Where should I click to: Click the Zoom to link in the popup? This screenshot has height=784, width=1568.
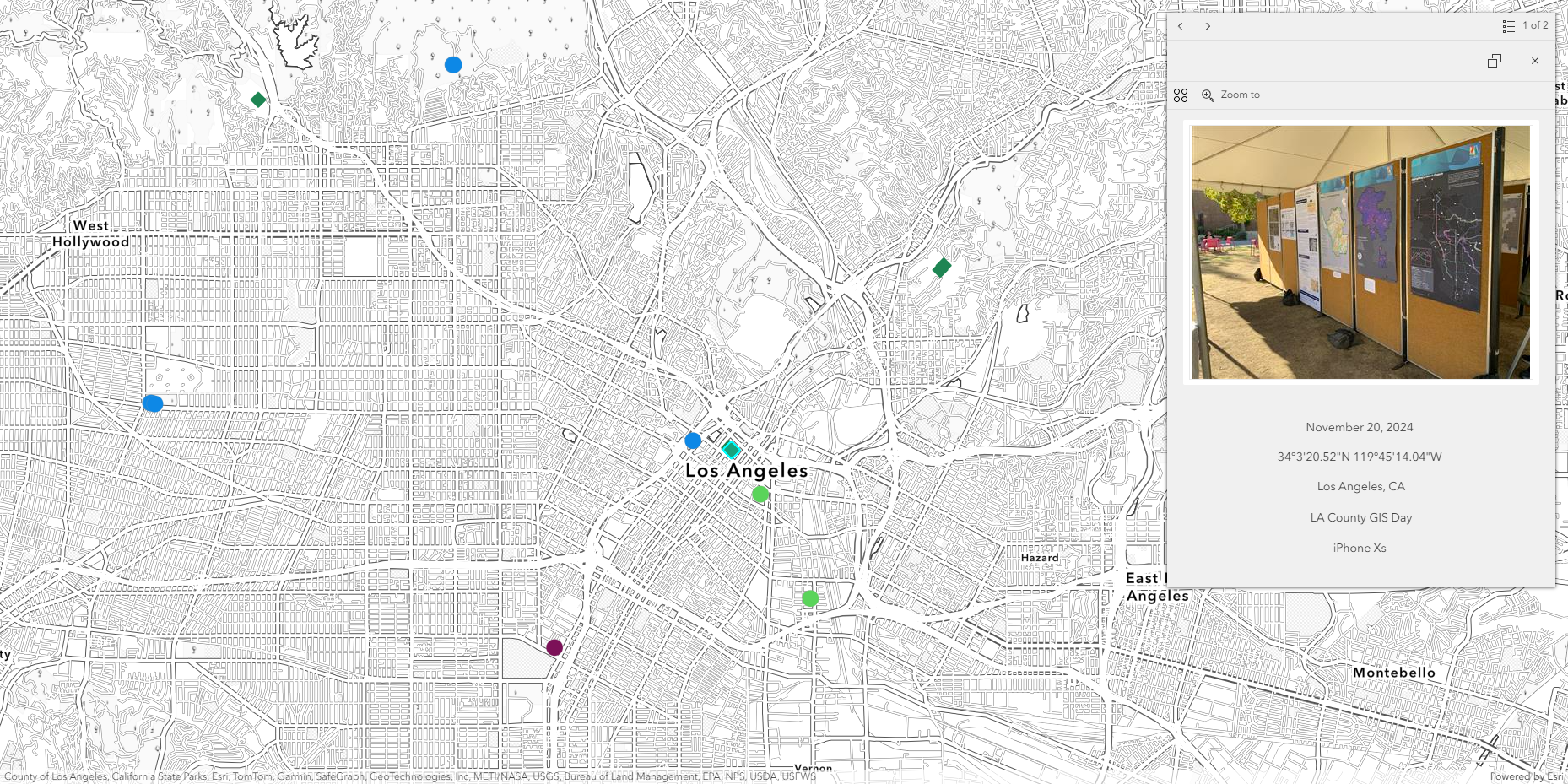tap(1240, 95)
